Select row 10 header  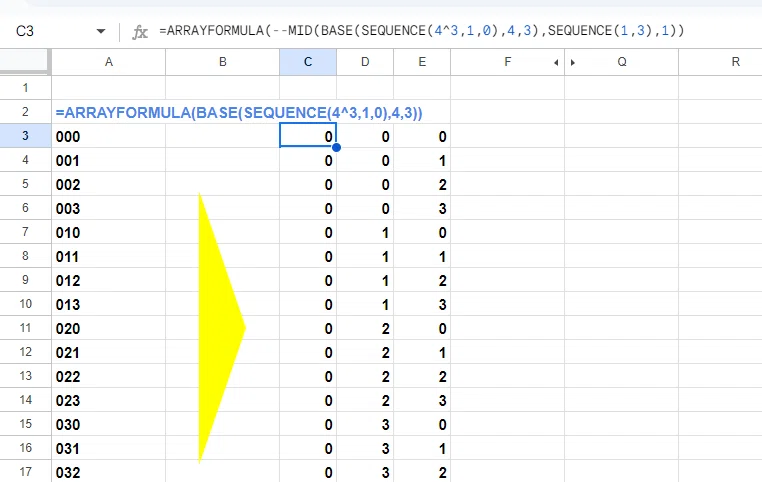(25, 304)
